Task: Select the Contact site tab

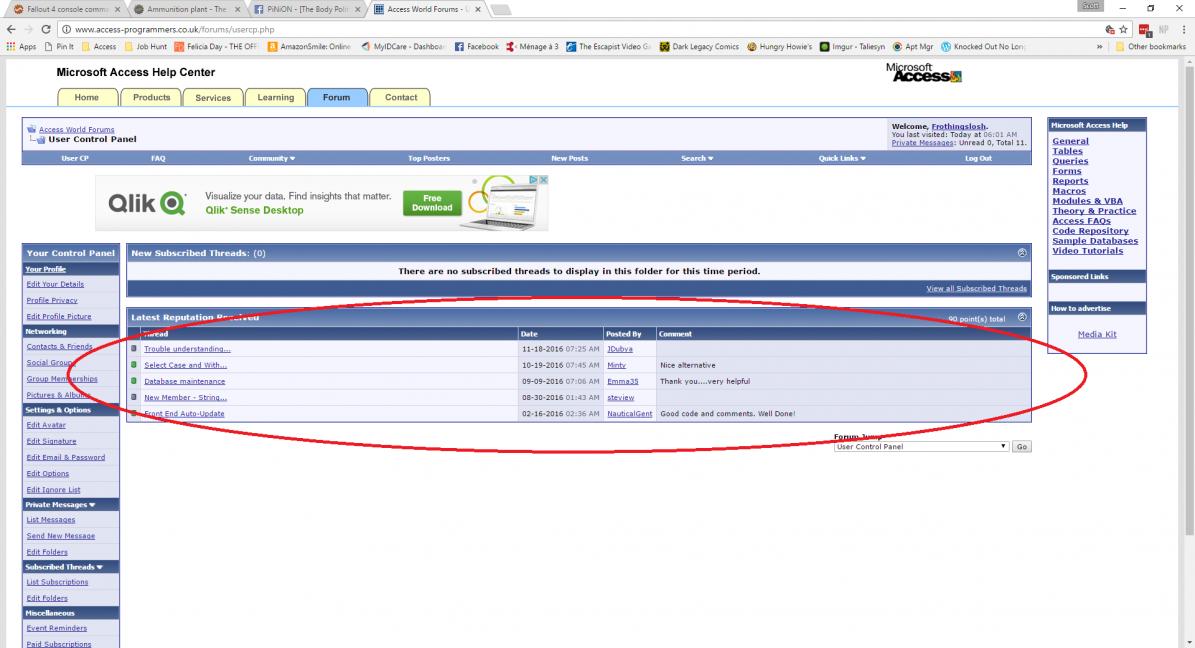Action: (x=401, y=98)
